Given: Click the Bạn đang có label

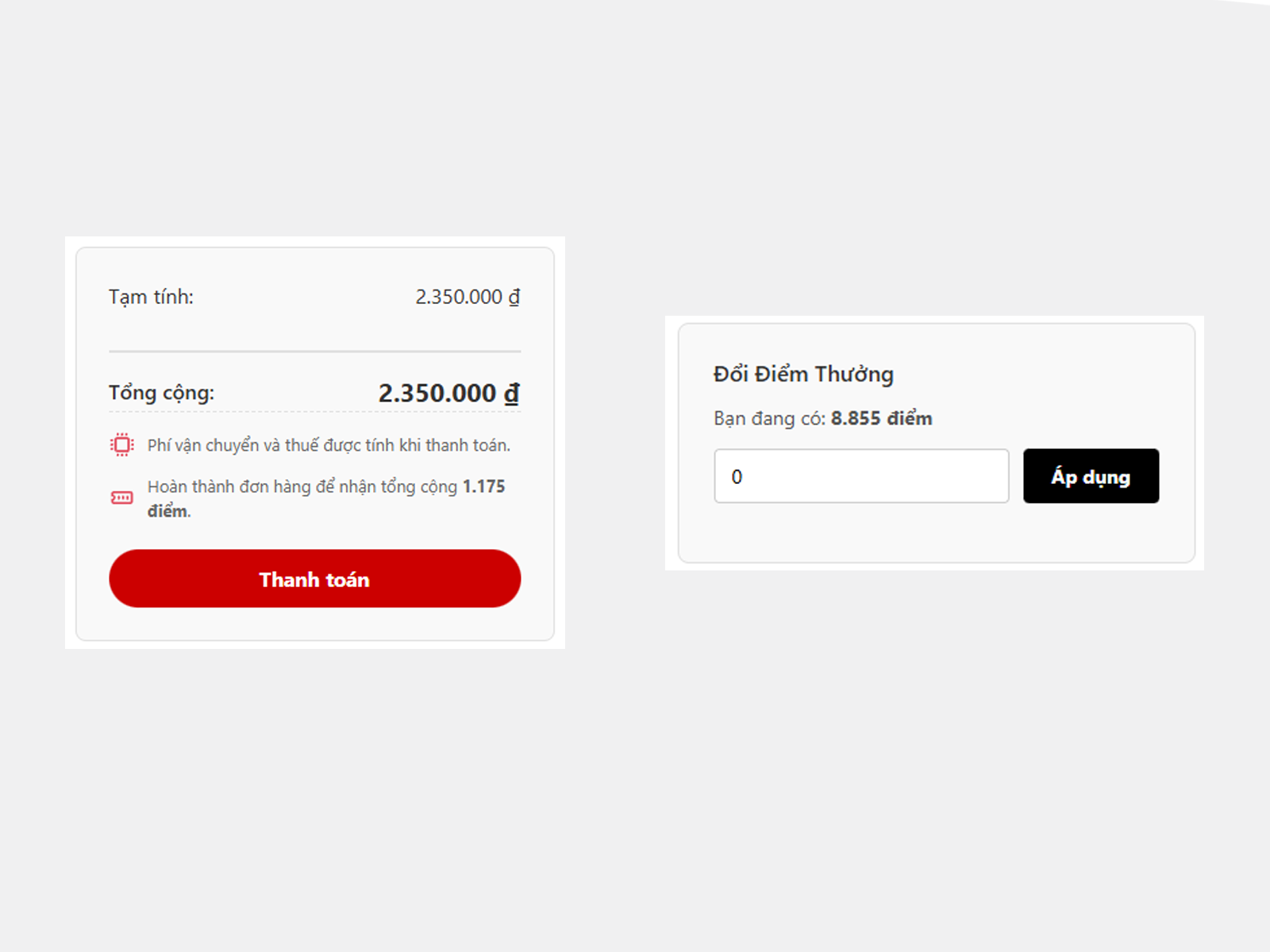Looking at the screenshot, I should coord(769,418).
